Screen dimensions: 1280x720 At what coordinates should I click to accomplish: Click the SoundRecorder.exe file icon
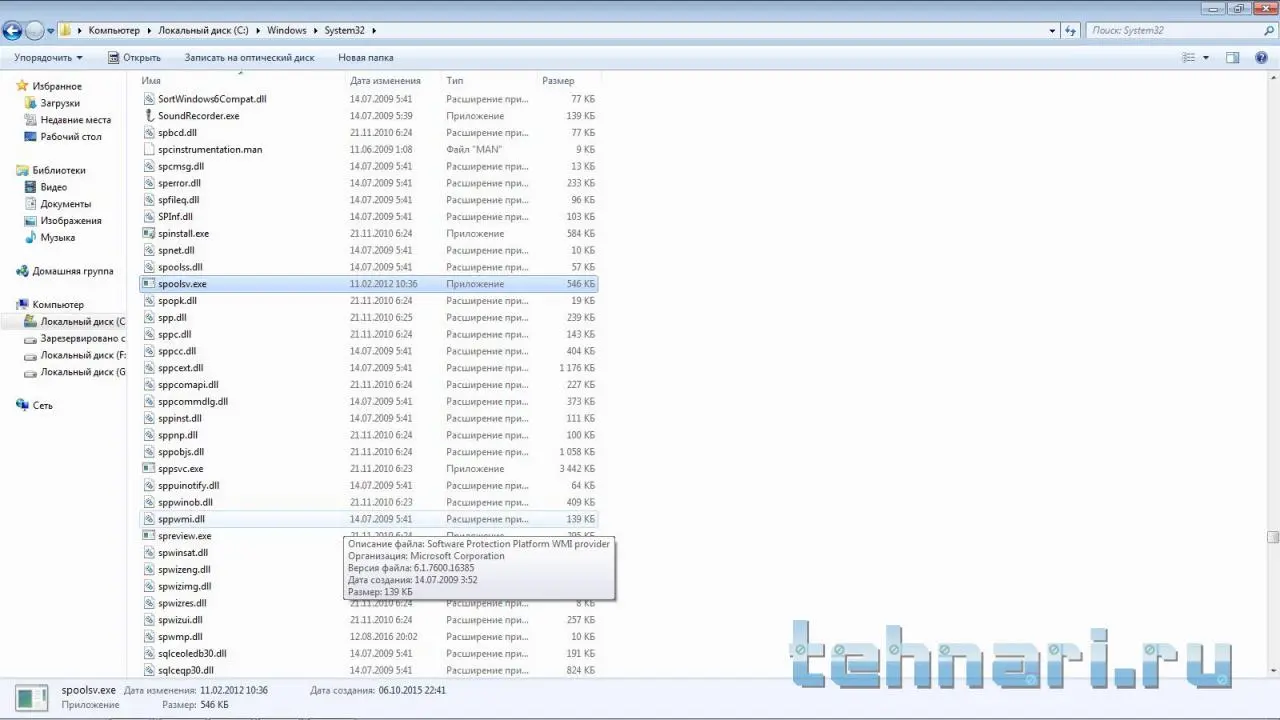(x=150, y=116)
